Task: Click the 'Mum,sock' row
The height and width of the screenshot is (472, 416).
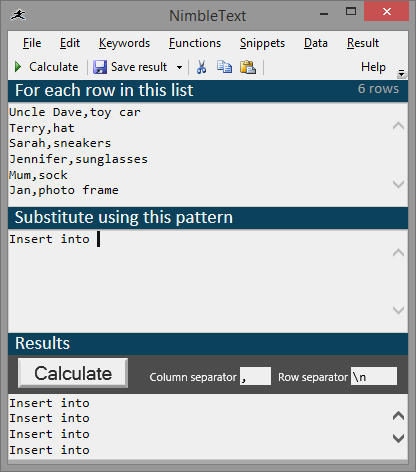Action: pos(38,175)
